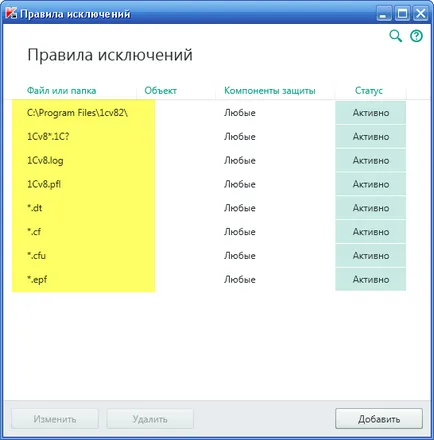Toggle Активно status for *.dt
434x440 pixels.
[371, 208]
